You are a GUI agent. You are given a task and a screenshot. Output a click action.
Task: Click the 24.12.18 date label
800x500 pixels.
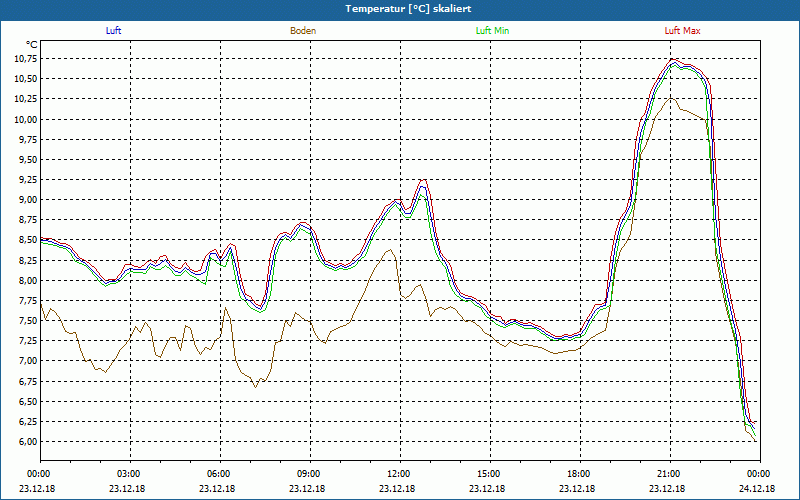(757, 488)
